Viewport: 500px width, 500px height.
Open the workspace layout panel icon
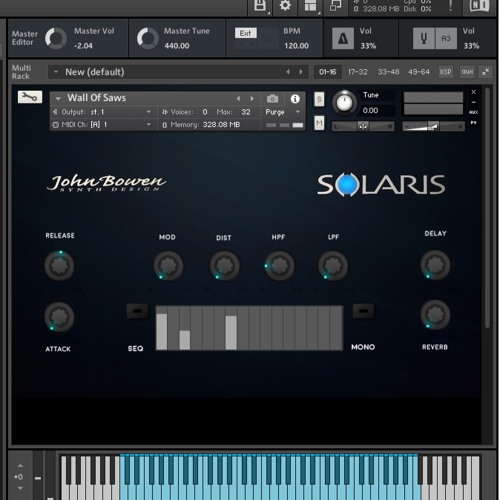pos(310,5)
